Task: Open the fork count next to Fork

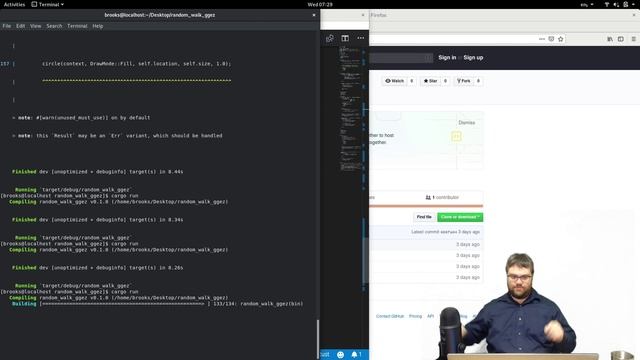Action: pos(478,81)
